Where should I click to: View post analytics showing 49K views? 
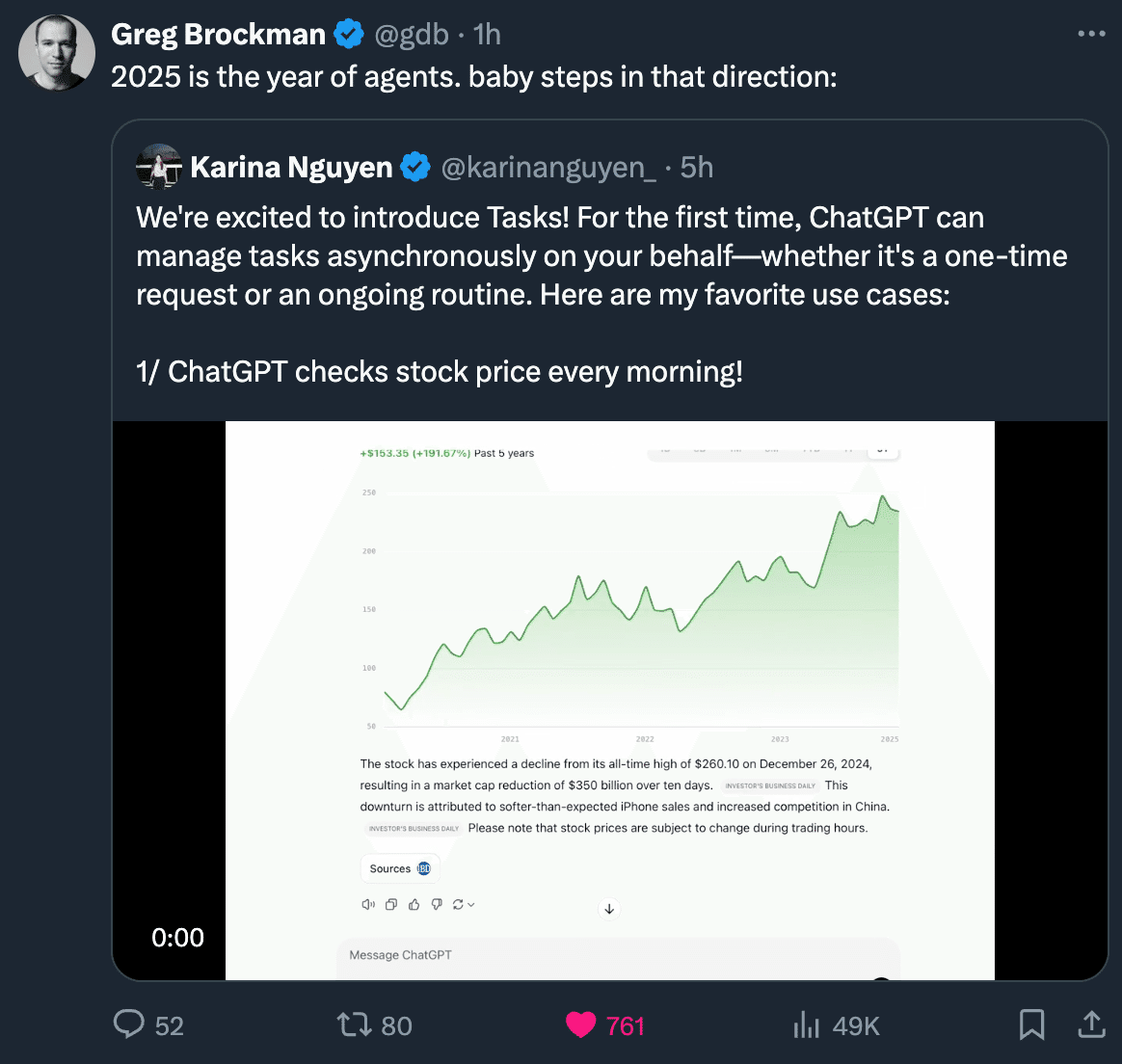(x=807, y=1025)
